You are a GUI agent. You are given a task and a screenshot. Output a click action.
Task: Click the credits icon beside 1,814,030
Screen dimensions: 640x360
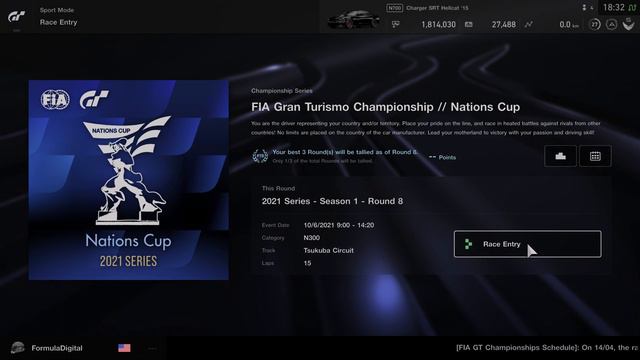(x=396, y=24)
